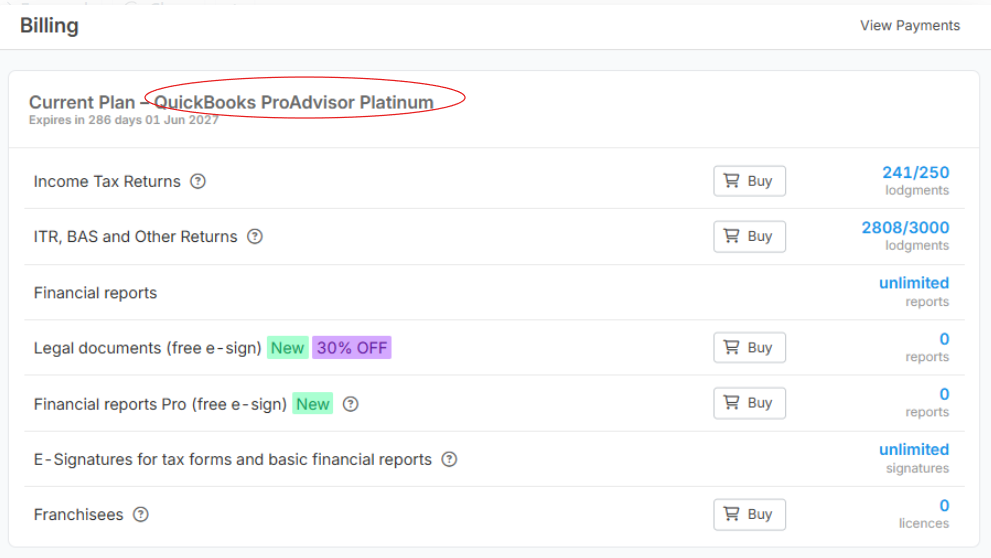Click Legal documents (free e-sign) label
Image resolution: width=991 pixels, height=558 pixels.
pyautogui.click(x=147, y=348)
